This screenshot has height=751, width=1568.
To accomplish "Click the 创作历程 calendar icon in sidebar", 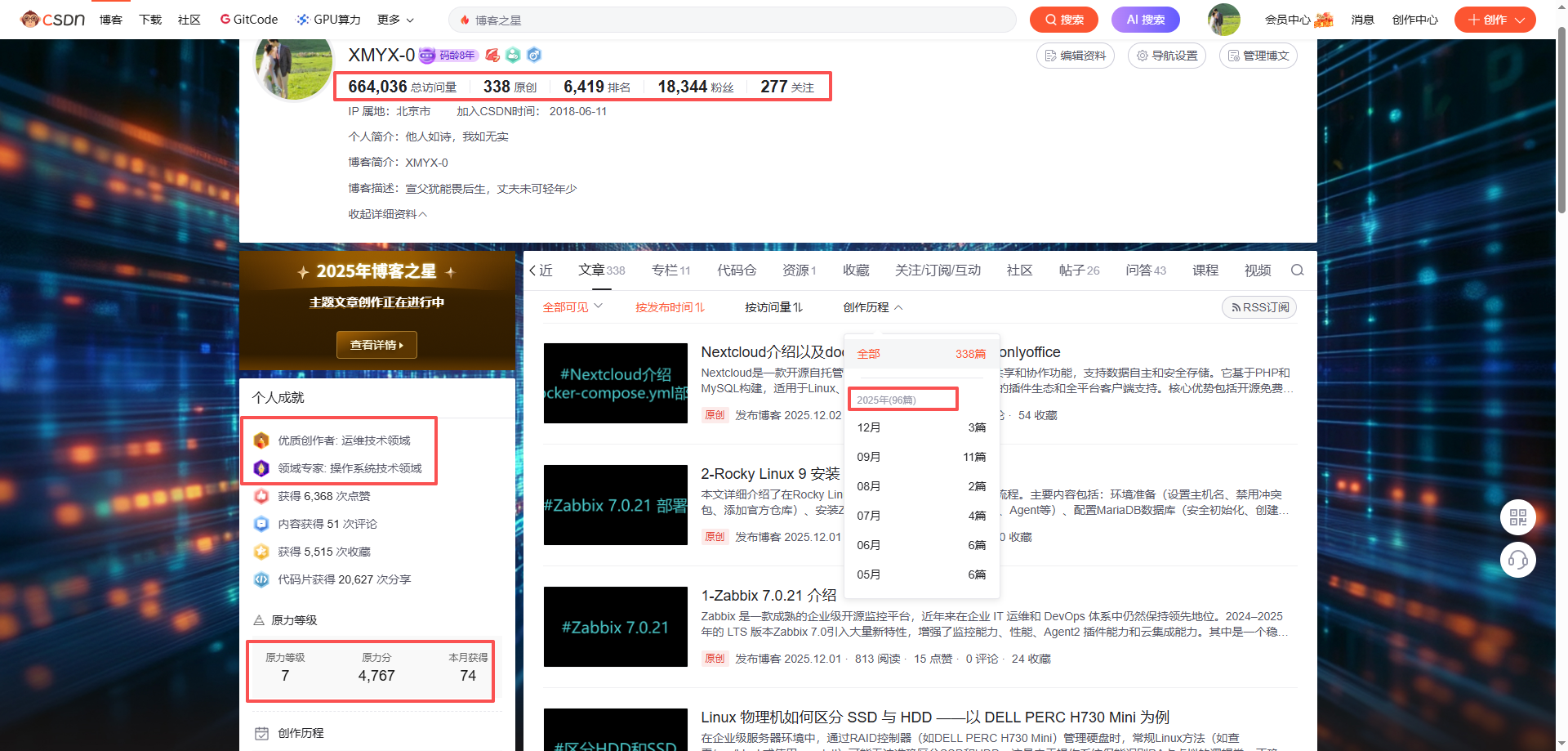I will click(261, 733).
